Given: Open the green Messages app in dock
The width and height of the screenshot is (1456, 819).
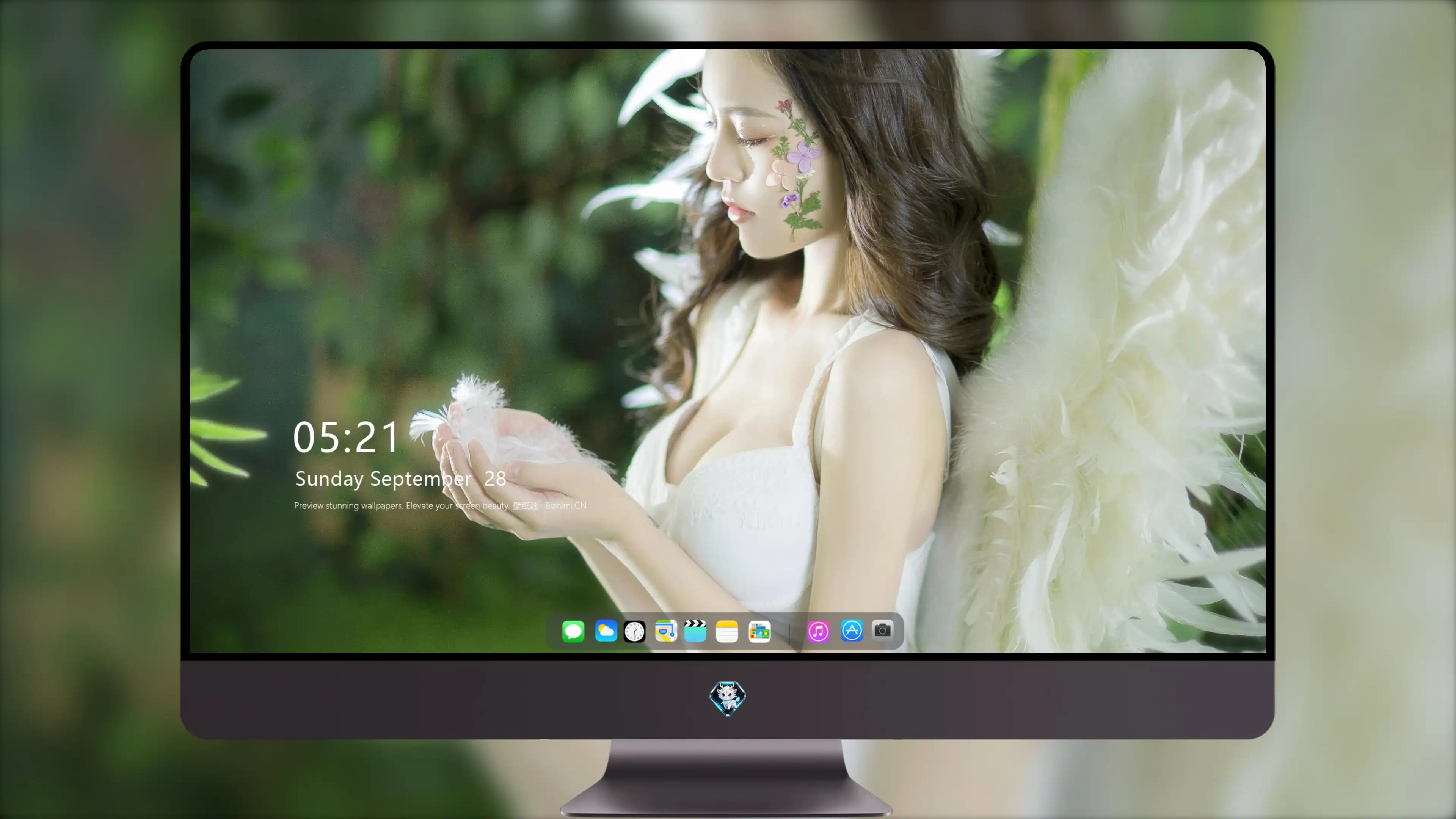Looking at the screenshot, I should coord(573,631).
